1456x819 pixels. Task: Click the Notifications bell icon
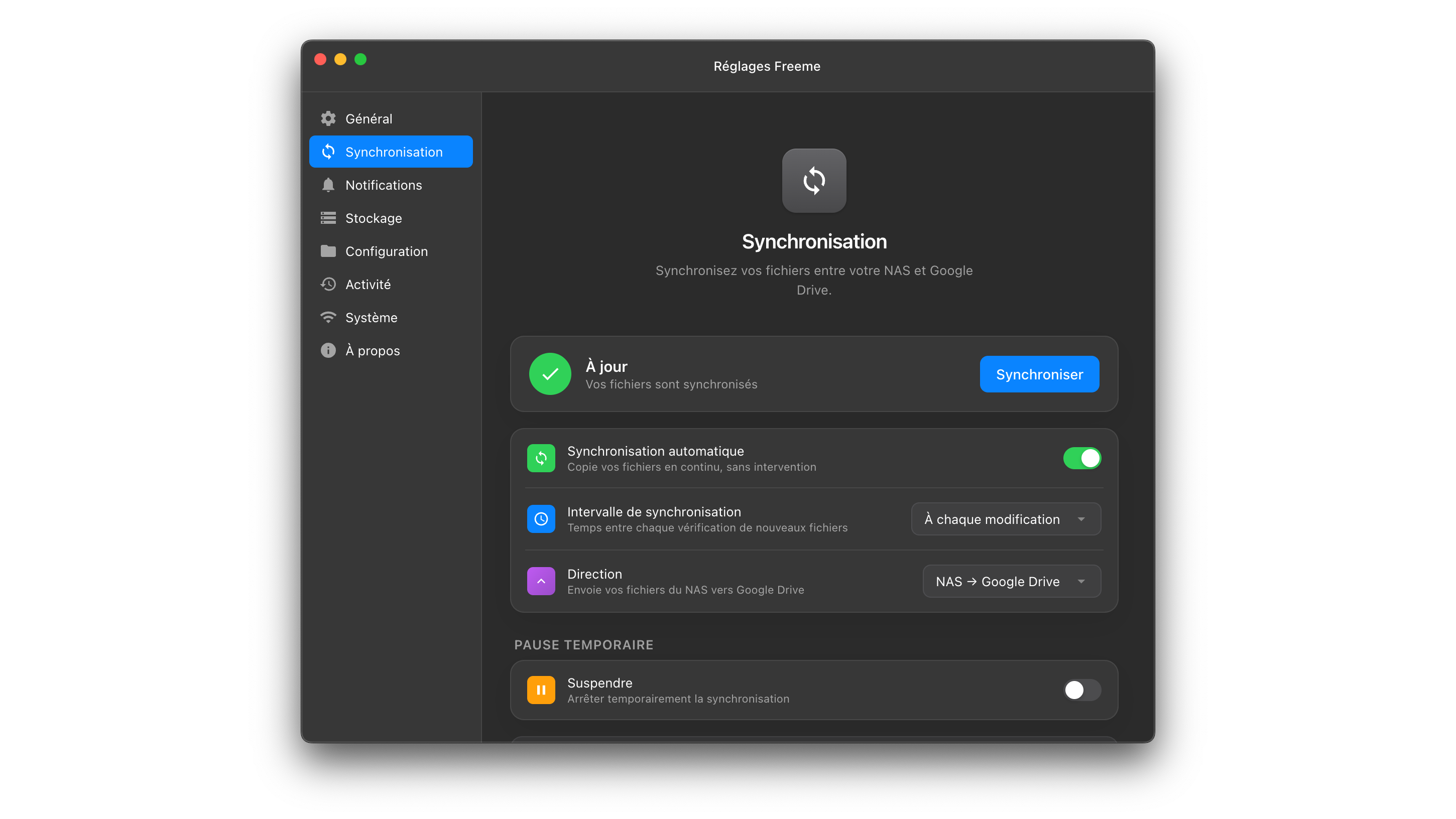click(328, 185)
